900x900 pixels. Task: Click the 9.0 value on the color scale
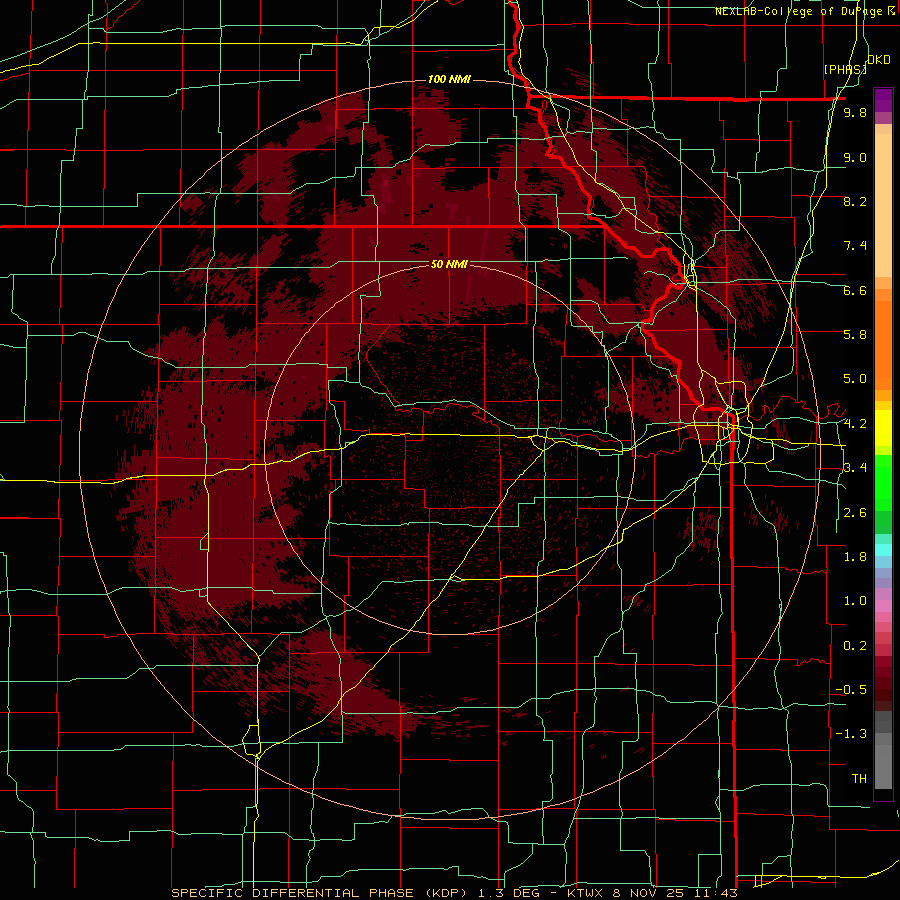coord(855,157)
